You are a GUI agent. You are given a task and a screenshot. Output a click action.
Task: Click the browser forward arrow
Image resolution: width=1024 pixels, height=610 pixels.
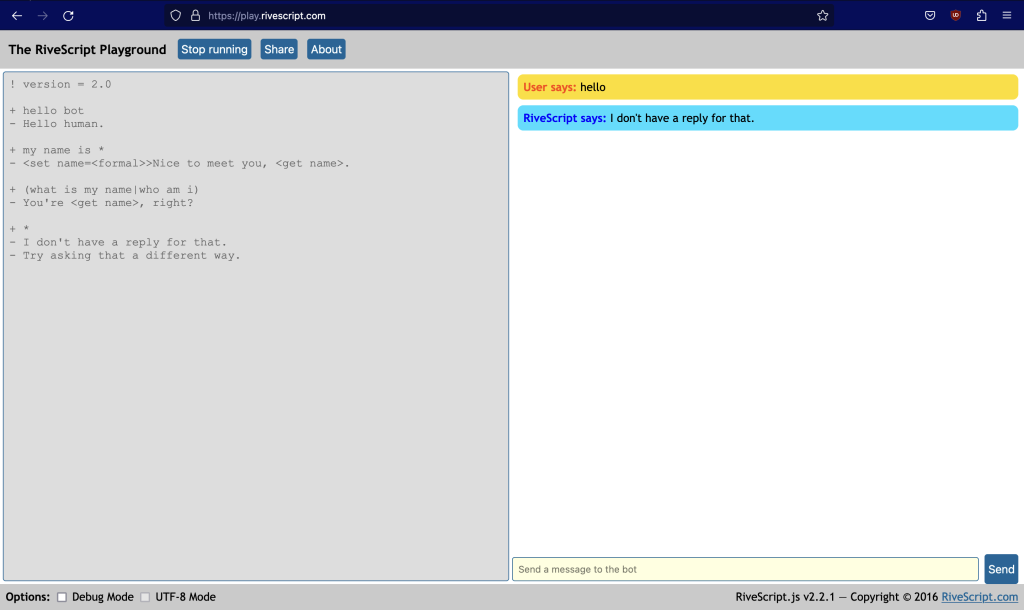(42, 16)
